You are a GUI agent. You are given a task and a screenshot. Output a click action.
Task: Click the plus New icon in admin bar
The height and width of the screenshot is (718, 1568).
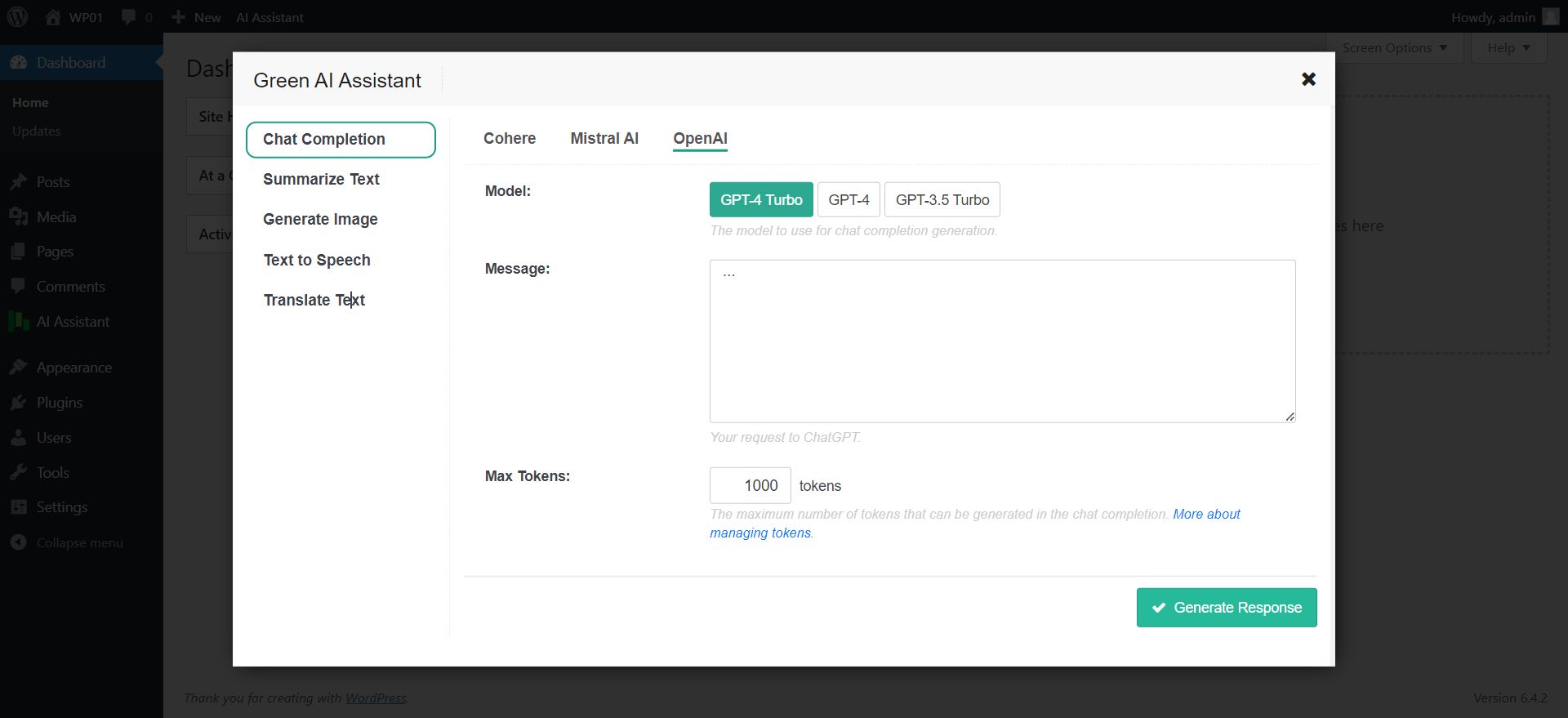(x=178, y=17)
